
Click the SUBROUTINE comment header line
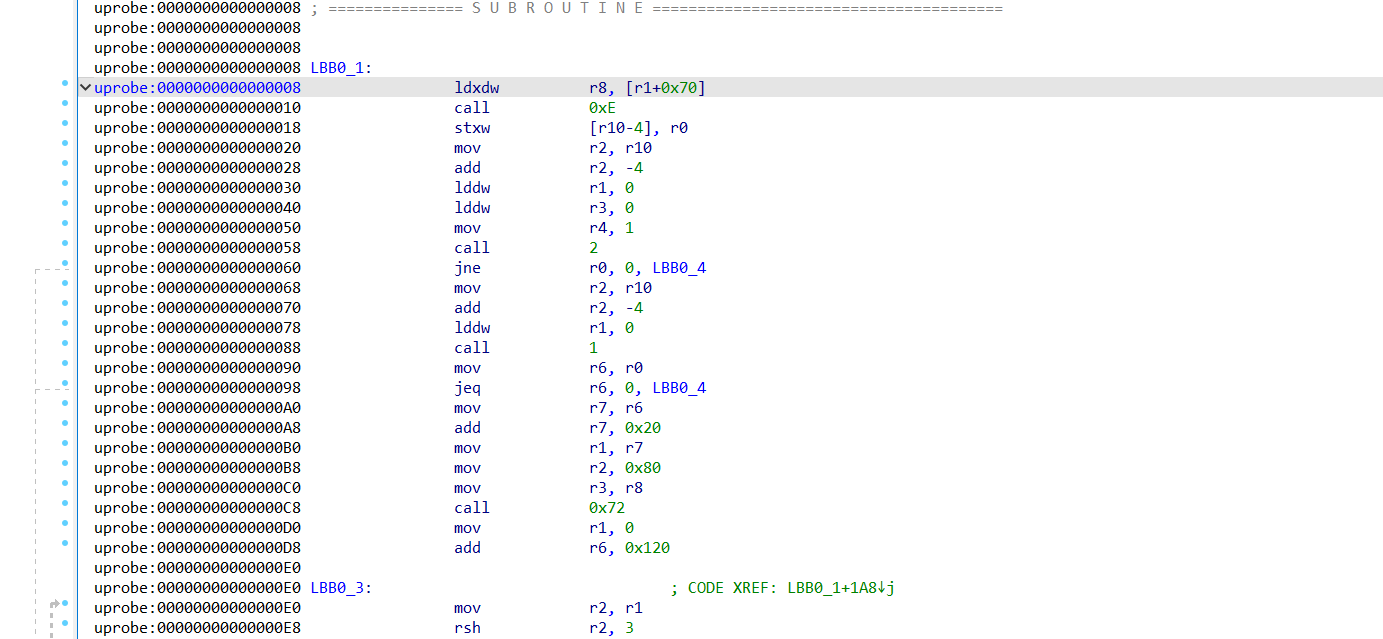pyautogui.click(x=656, y=8)
